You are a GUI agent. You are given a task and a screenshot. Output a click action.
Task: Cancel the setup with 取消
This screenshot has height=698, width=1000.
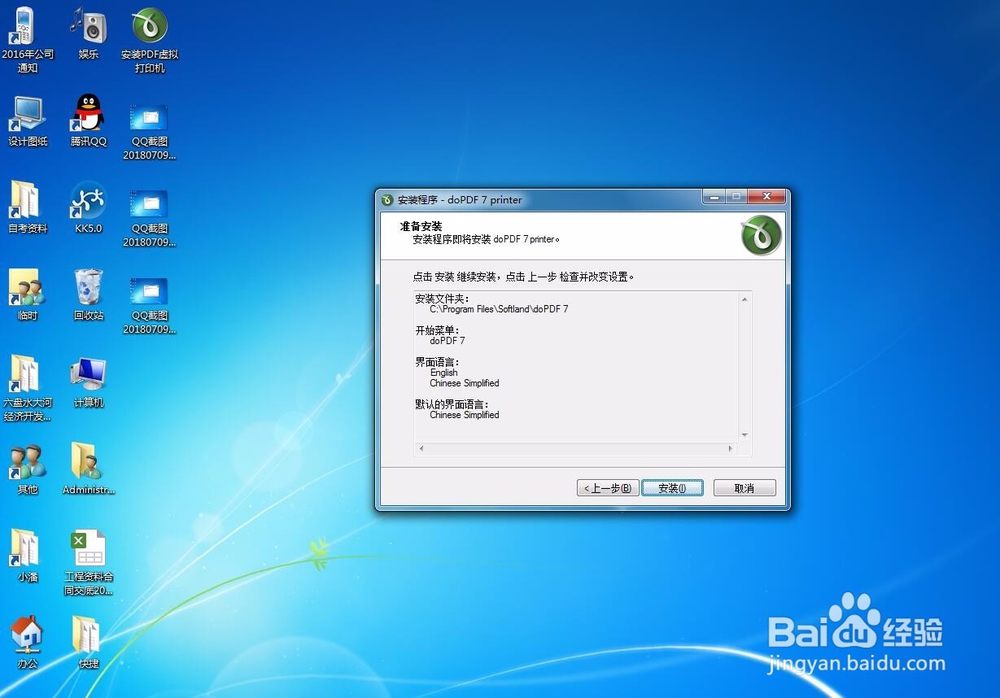[x=744, y=488]
